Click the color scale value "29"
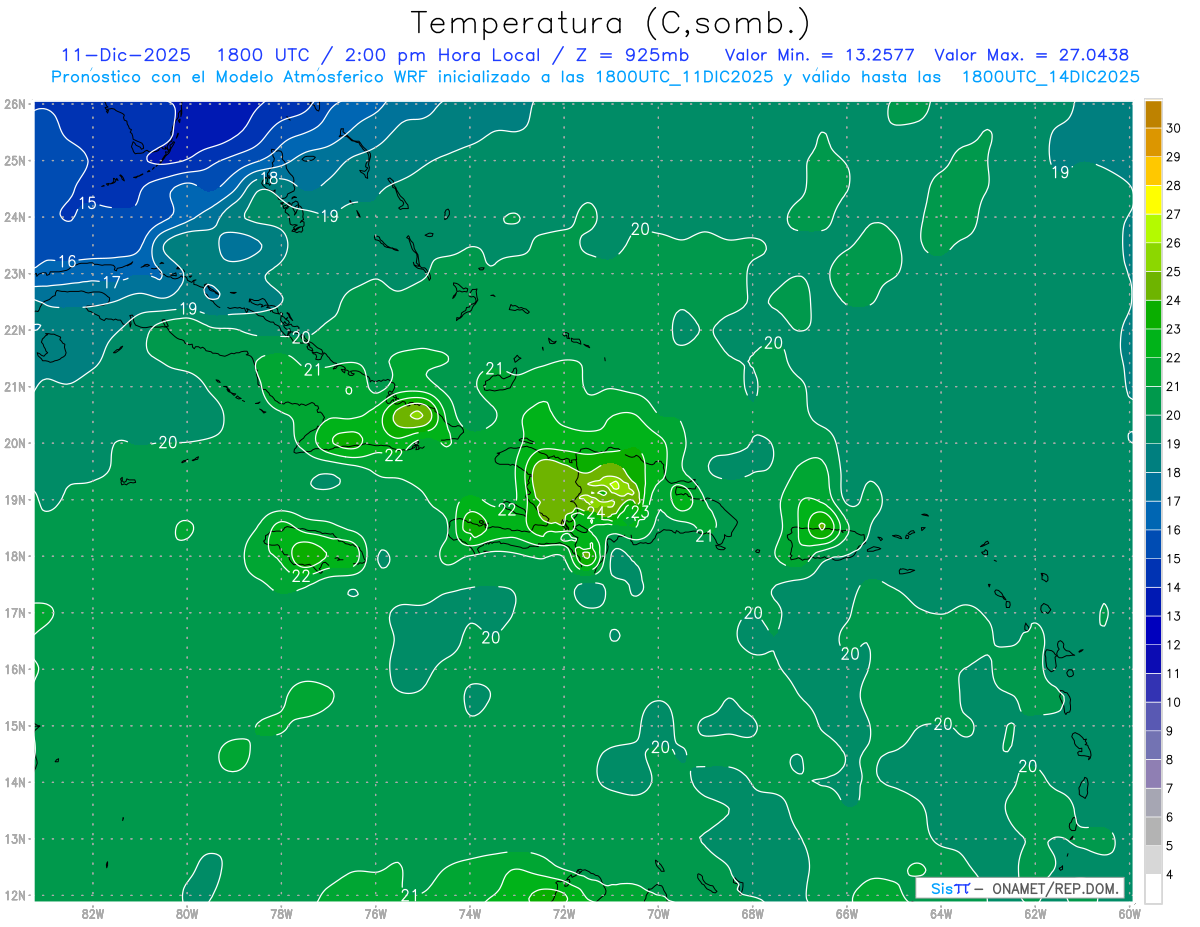Viewport: 1200px width, 927px height. tap(1173, 157)
